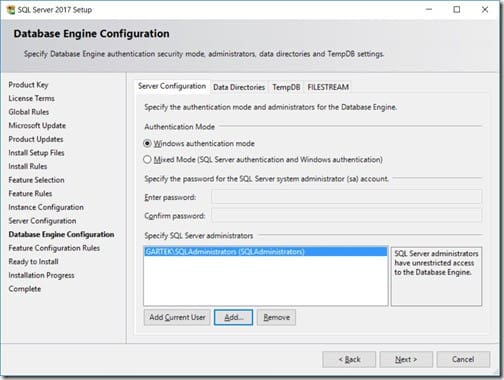Click the Complete step in sidebar

click(x=25, y=289)
